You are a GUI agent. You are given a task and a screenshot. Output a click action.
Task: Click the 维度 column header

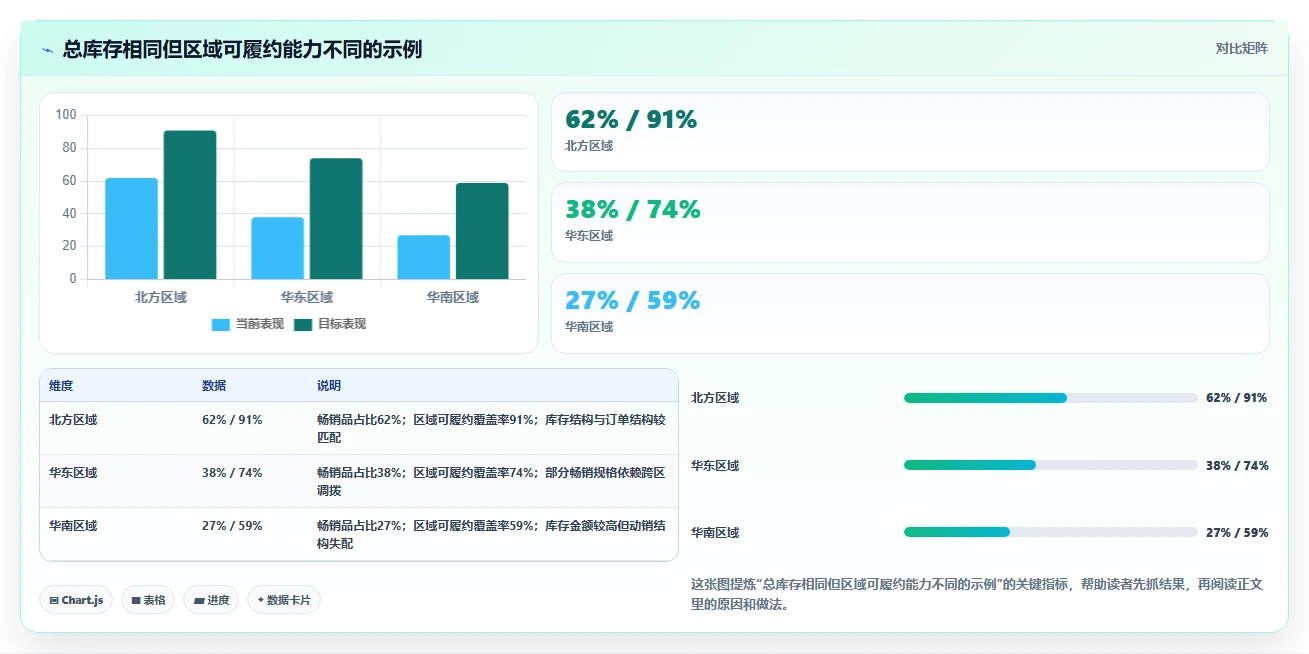click(61, 386)
